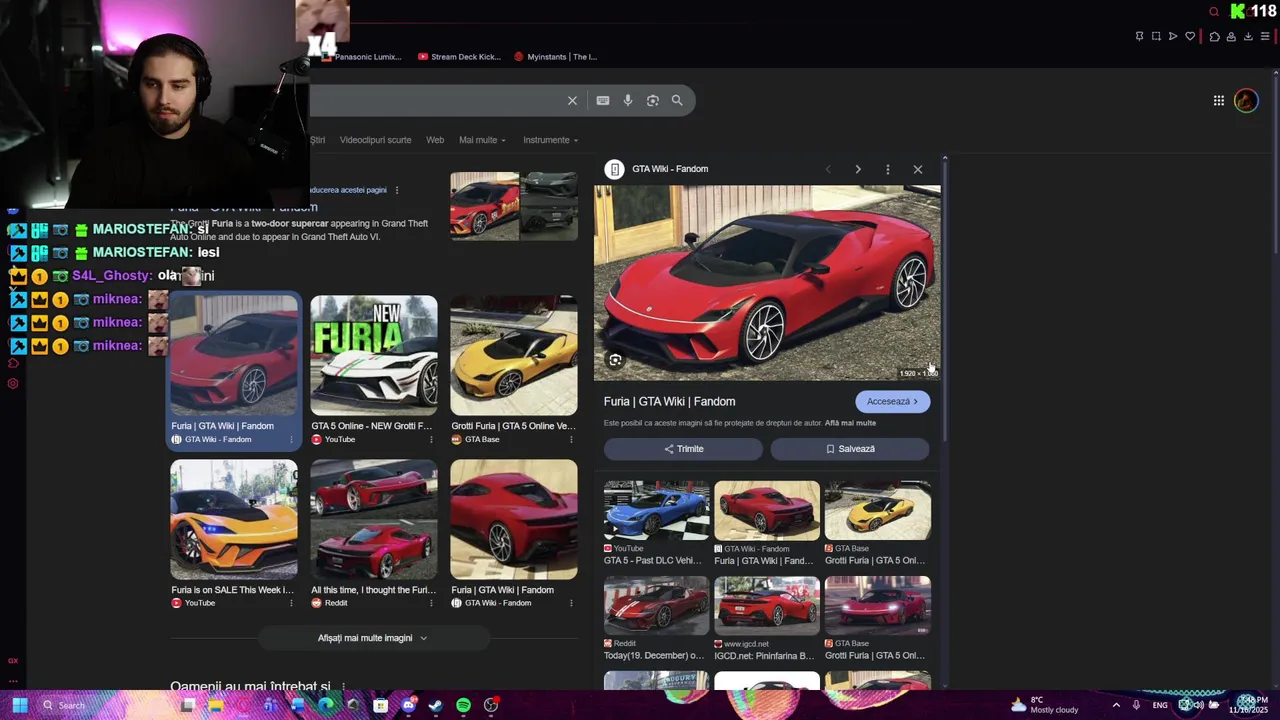Image resolution: width=1280 pixels, height=720 pixels.
Task: Click the ENG language indicator in the tray
Action: point(1160,705)
